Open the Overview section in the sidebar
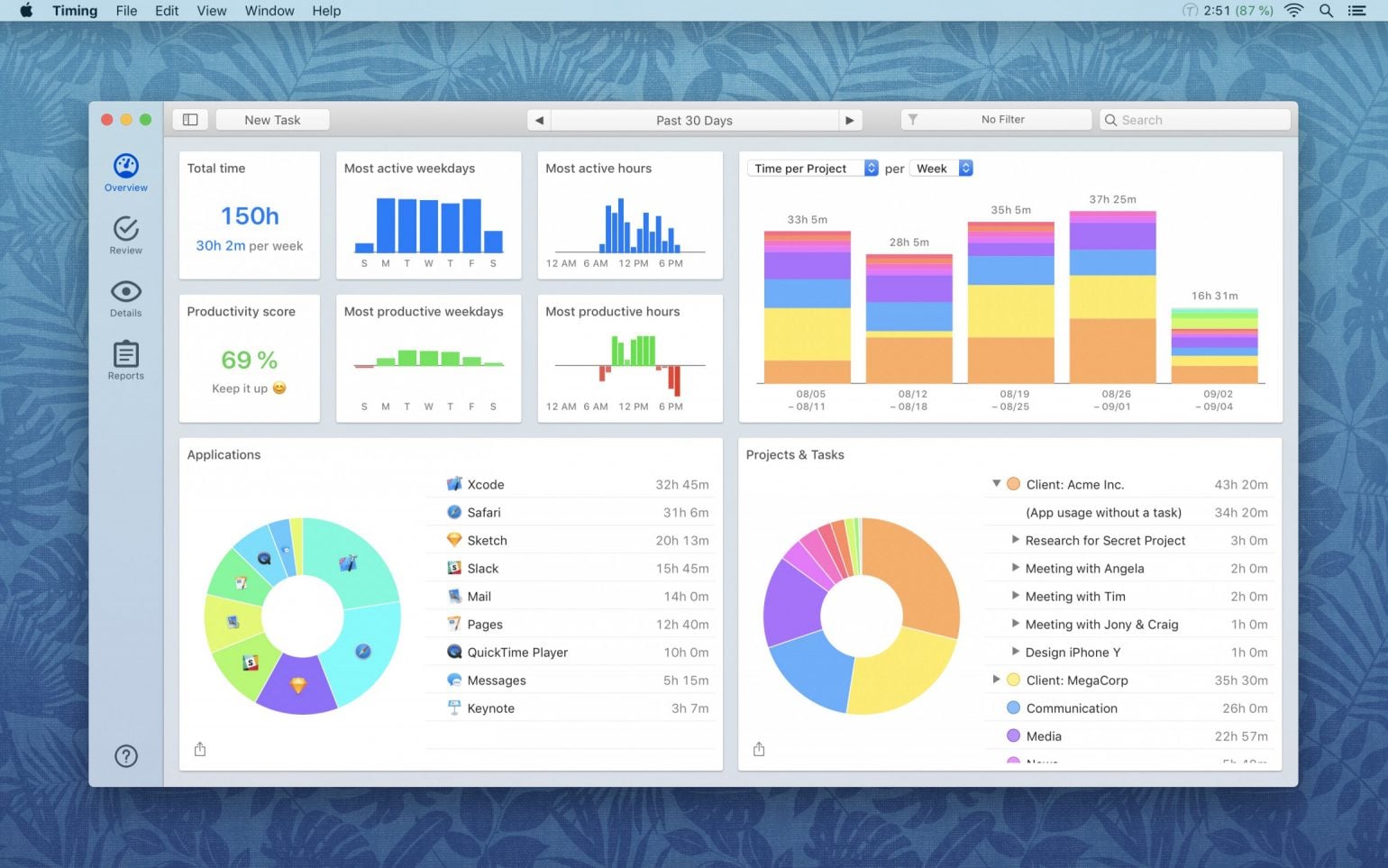This screenshot has width=1388, height=868. [125, 173]
